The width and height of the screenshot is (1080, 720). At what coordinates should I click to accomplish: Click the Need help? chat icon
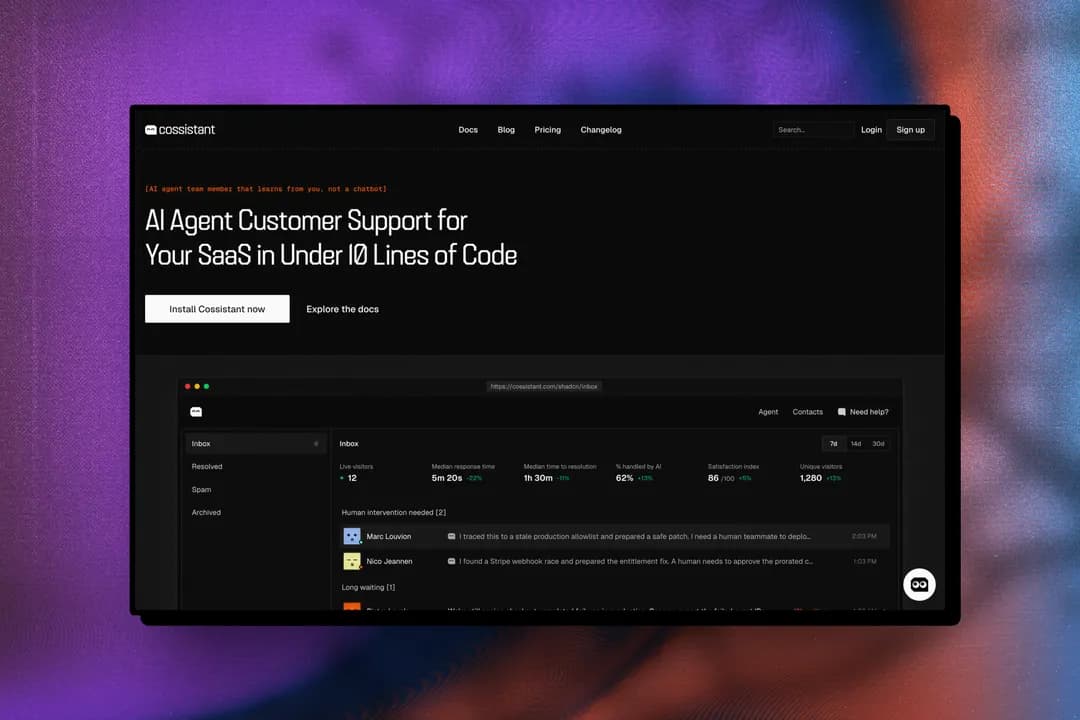click(x=842, y=412)
